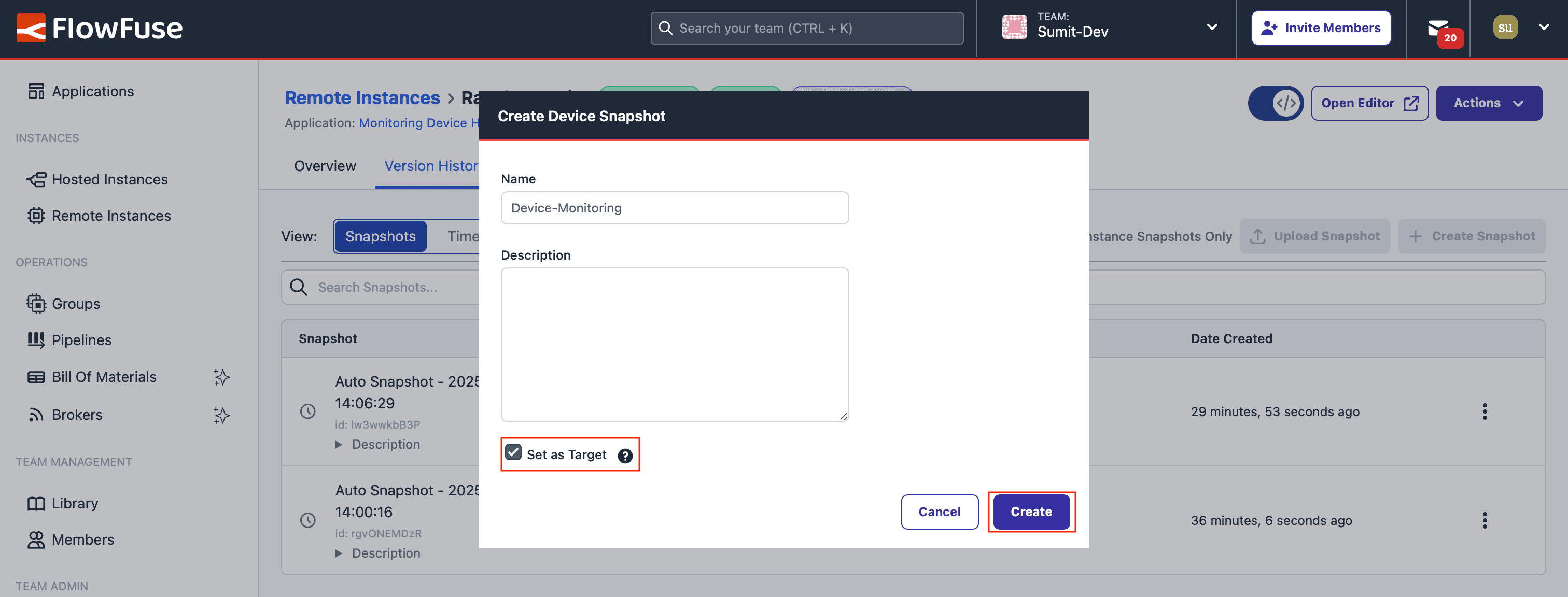Follow the Remote Instances breadcrumb link

point(362,97)
